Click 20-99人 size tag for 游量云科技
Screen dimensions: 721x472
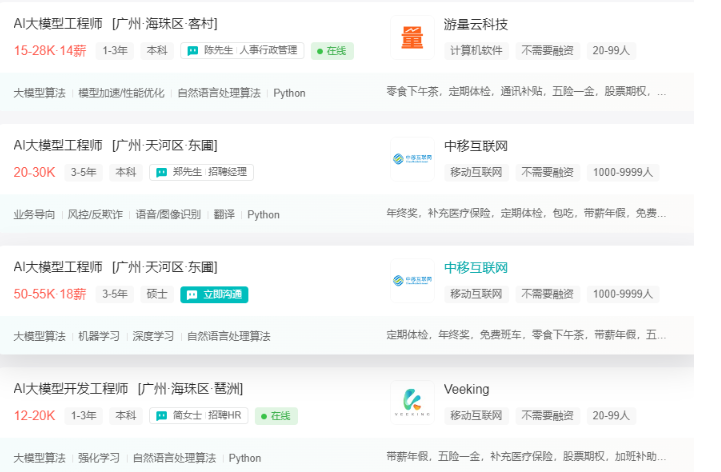(611, 51)
